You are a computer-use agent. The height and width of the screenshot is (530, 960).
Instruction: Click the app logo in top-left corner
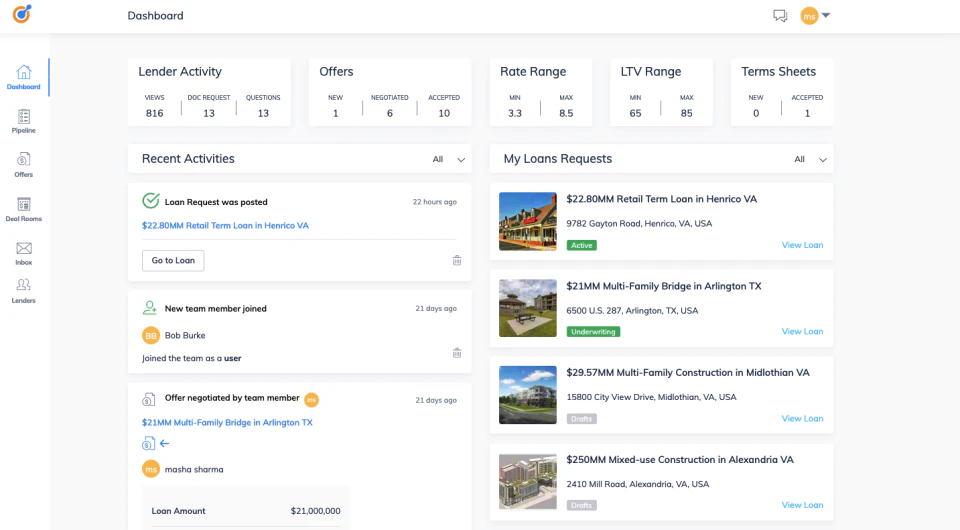[x=21, y=14]
